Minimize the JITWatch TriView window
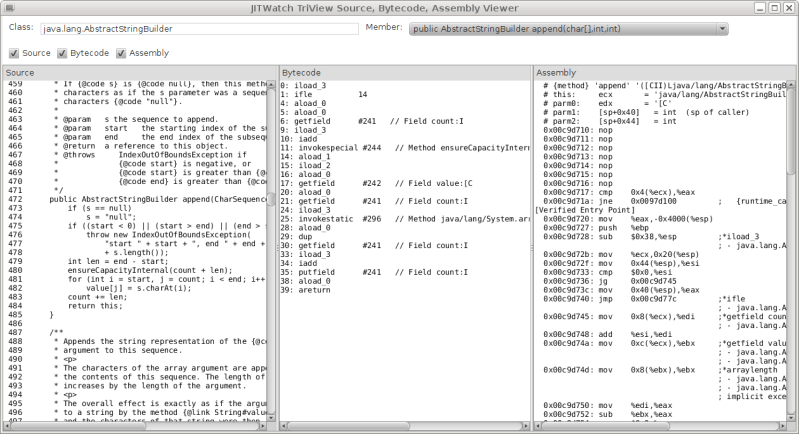 [760, 8]
